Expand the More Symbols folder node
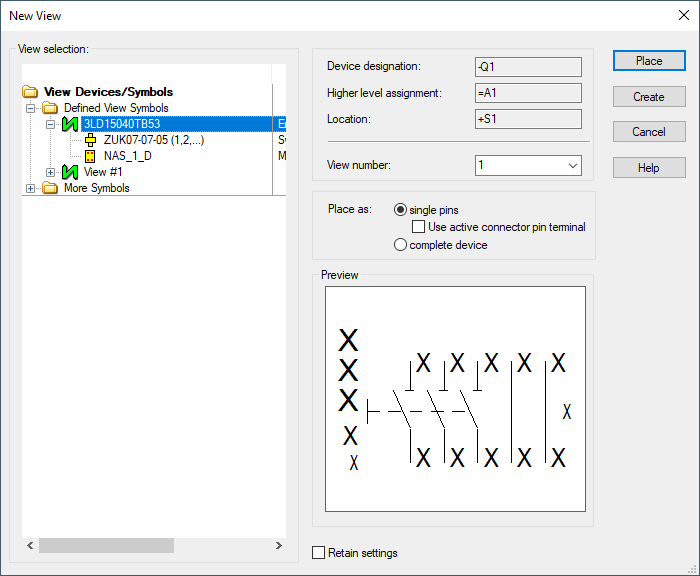This screenshot has height=576, width=700. (x=30, y=188)
